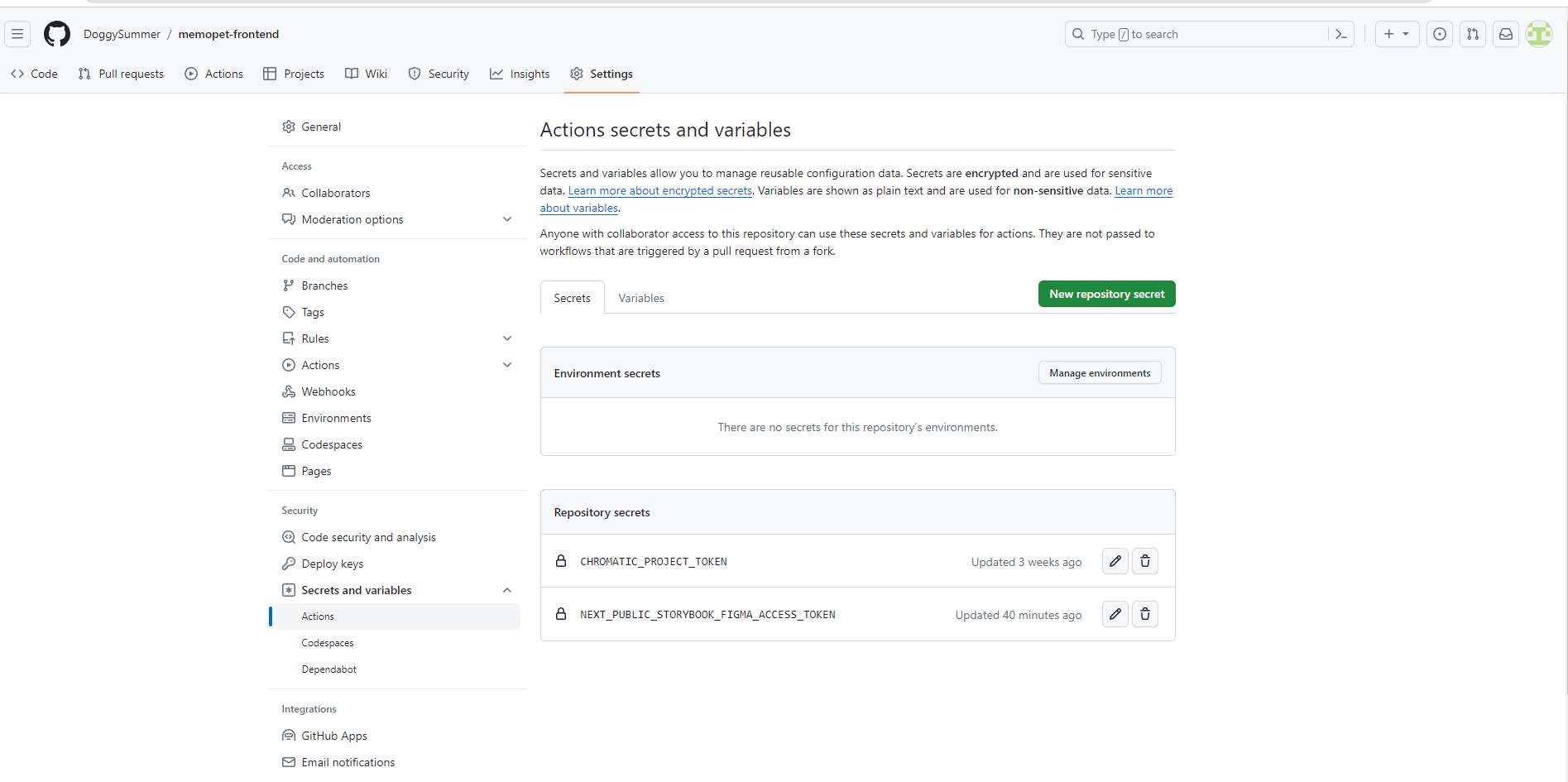Open the notifications inbox icon

coord(1506,34)
